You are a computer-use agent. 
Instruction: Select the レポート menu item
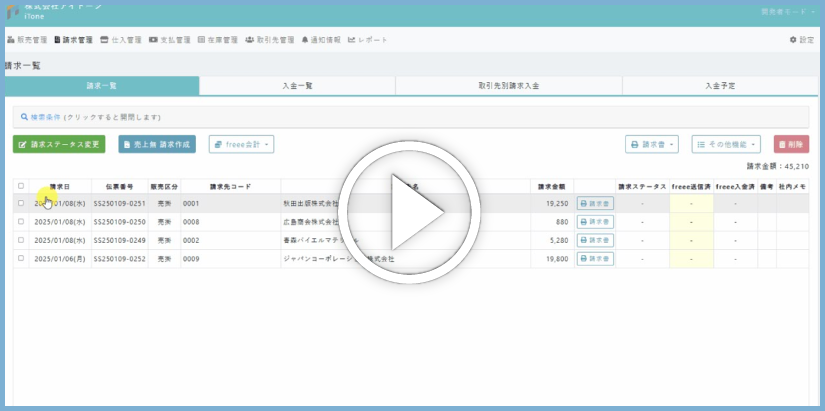click(368, 40)
